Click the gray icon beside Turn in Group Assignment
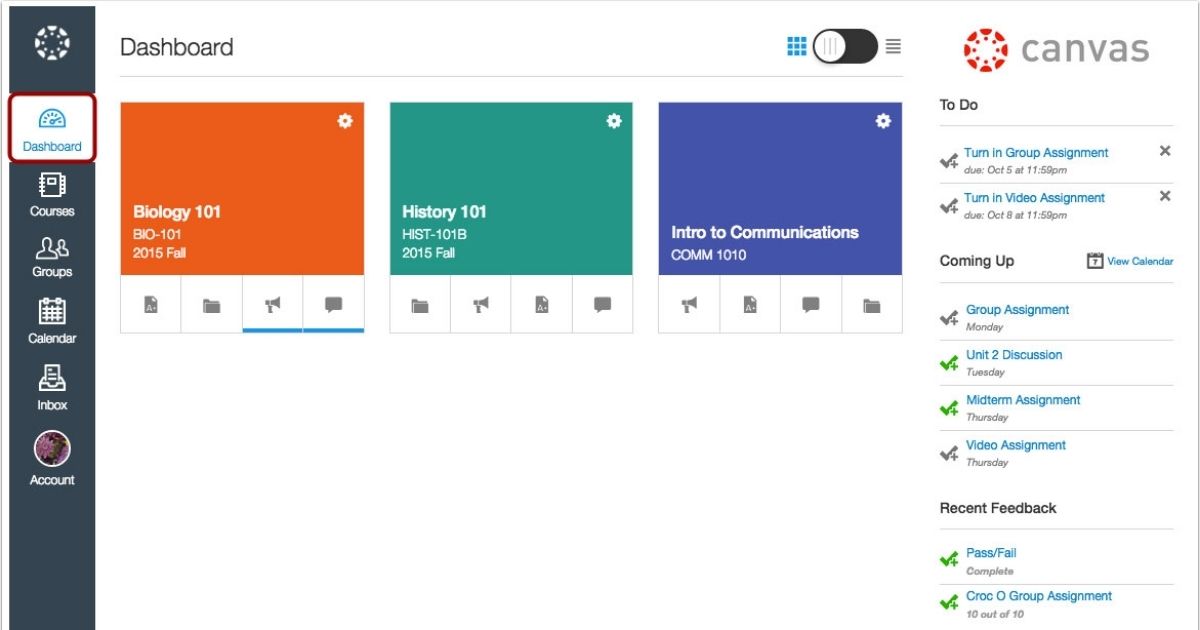Screen dimensions: 1200x630 coord(949,161)
